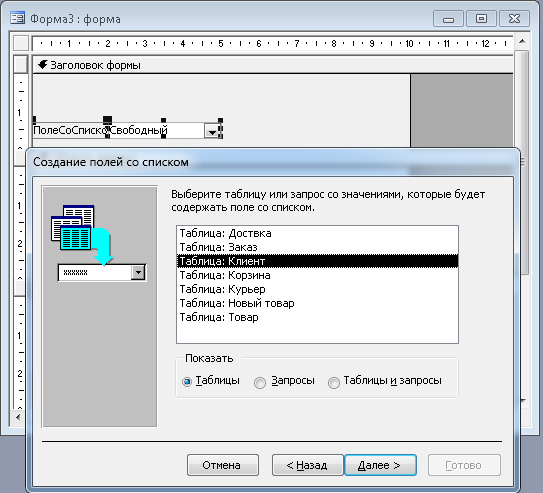
Task: Click the dropdown arrow in the wizard preview image
Action: (x=138, y=272)
